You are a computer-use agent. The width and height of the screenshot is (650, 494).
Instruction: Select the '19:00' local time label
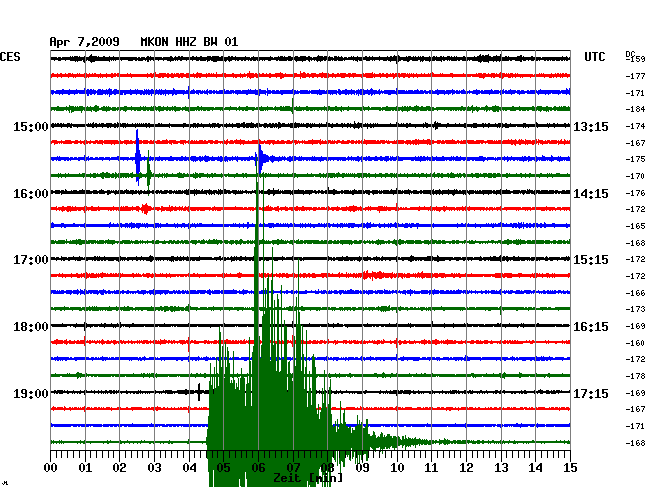coord(31,394)
